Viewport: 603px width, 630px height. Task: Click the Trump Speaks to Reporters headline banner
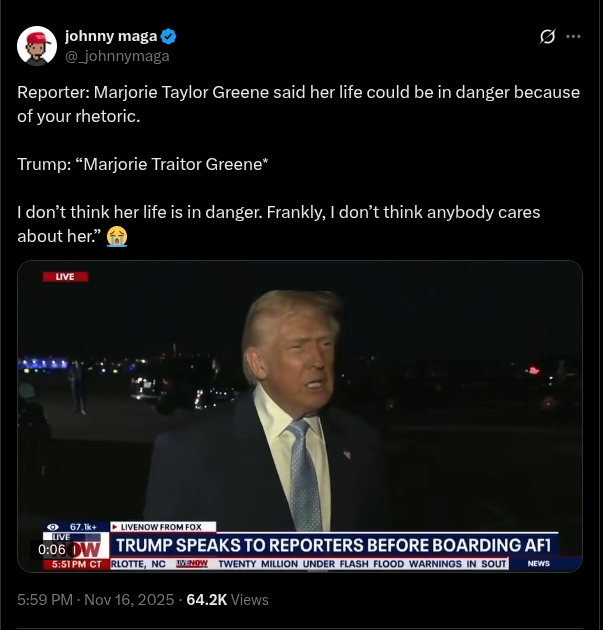(x=334, y=545)
